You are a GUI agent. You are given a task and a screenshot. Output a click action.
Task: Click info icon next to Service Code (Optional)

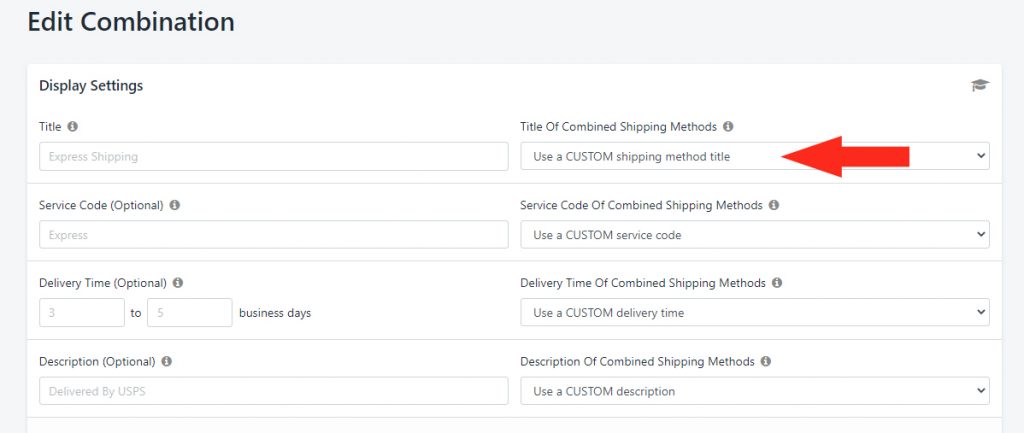(x=174, y=205)
